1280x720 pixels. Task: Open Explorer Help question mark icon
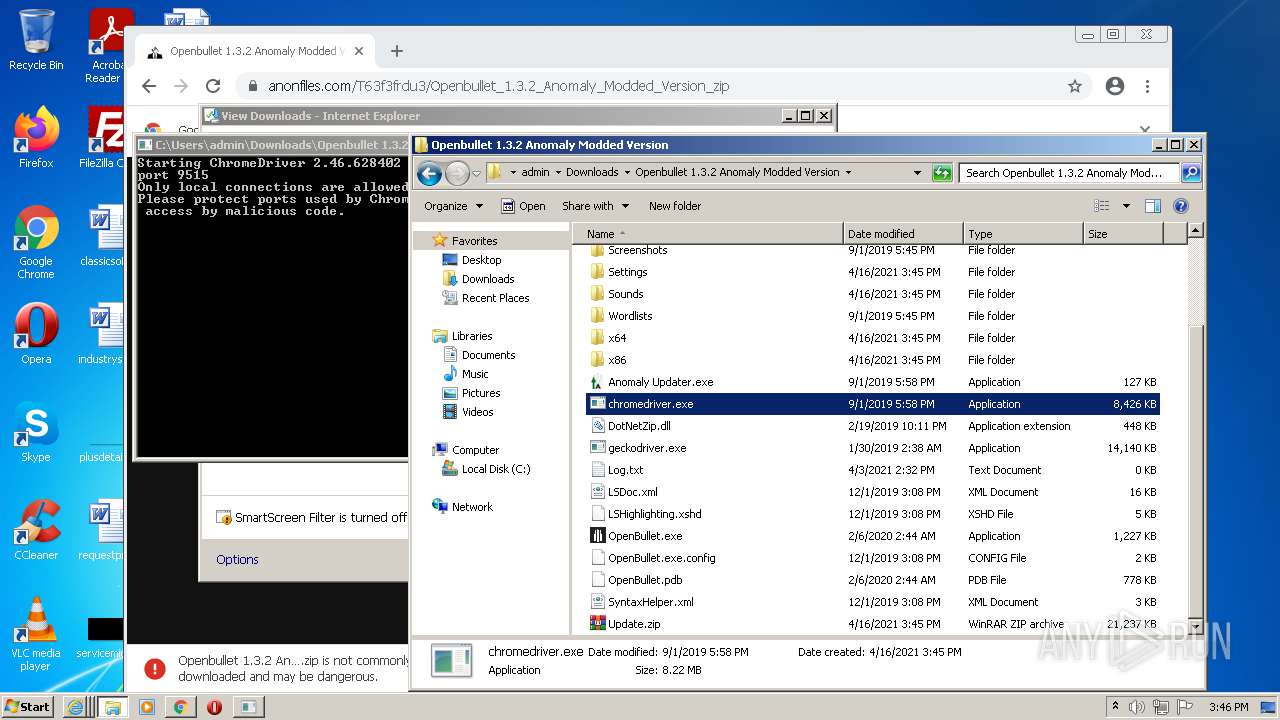tap(1180, 206)
